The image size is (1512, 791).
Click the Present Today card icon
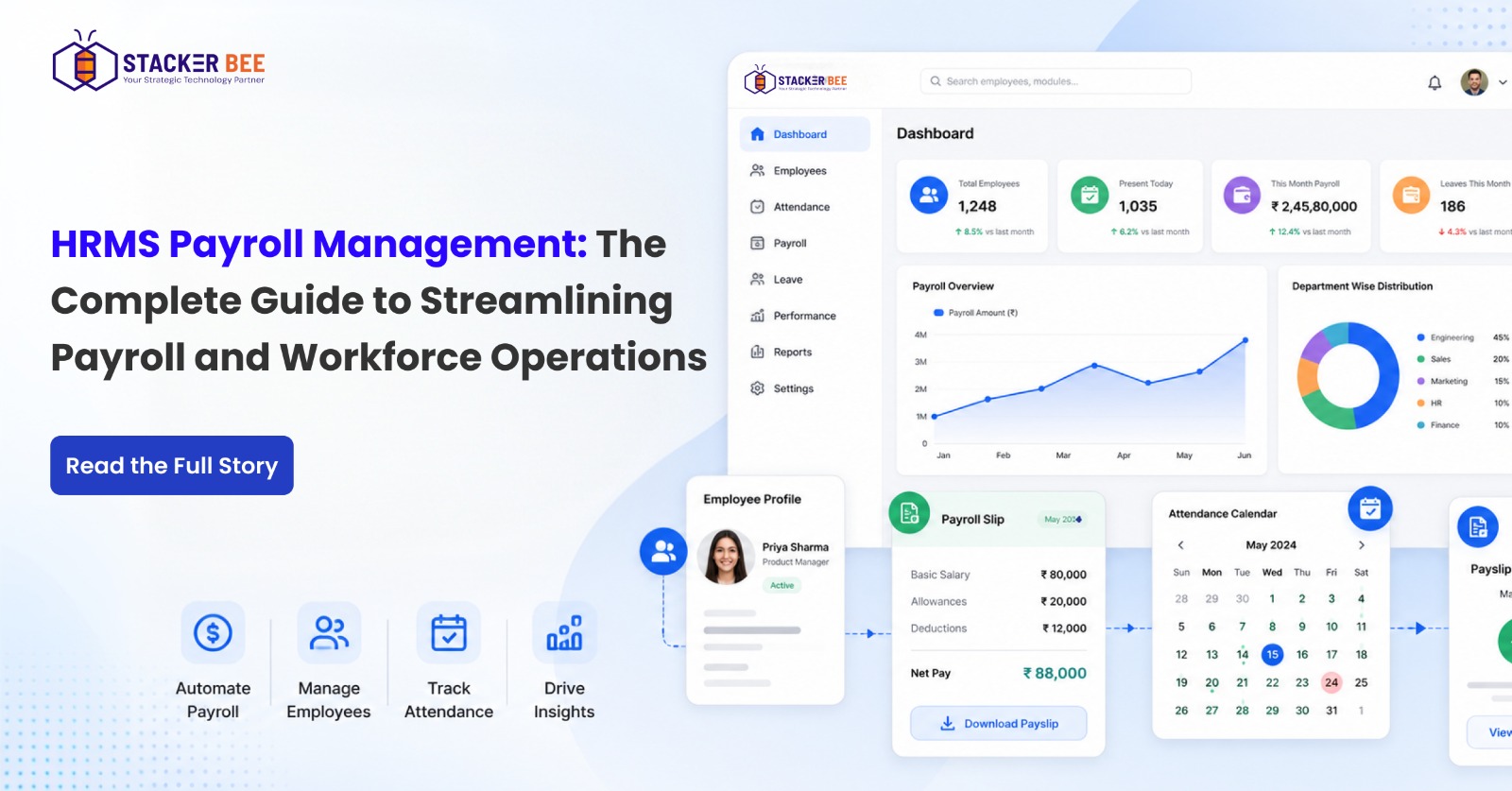coord(1090,195)
